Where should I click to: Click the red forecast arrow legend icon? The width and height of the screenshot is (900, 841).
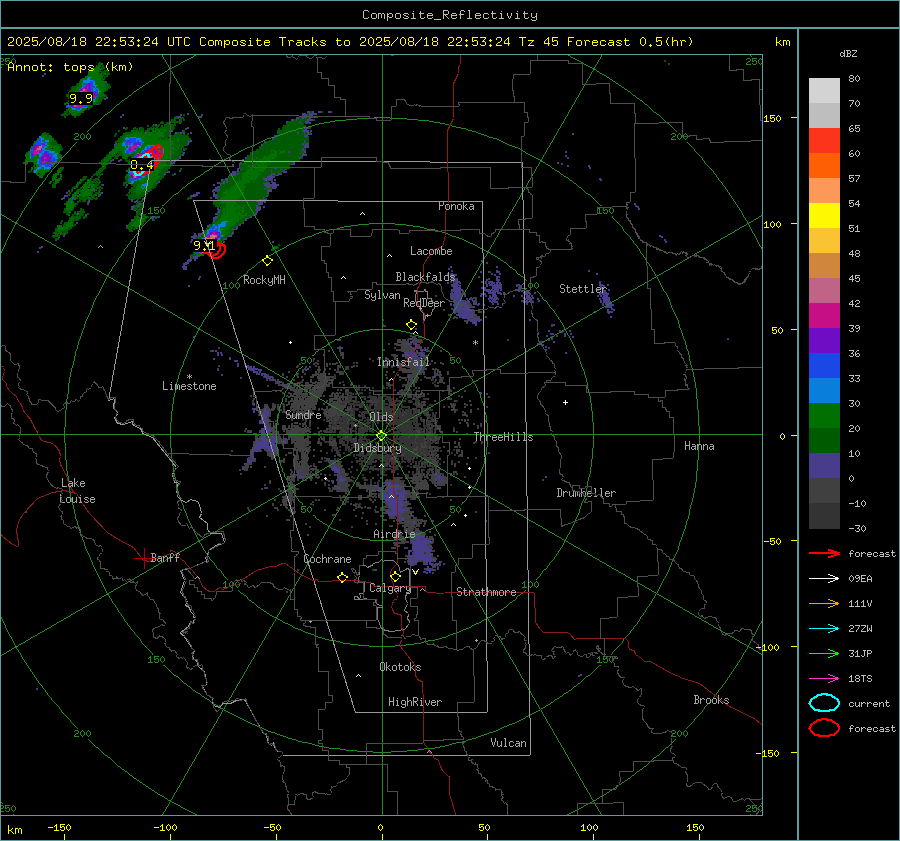coord(824,553)
